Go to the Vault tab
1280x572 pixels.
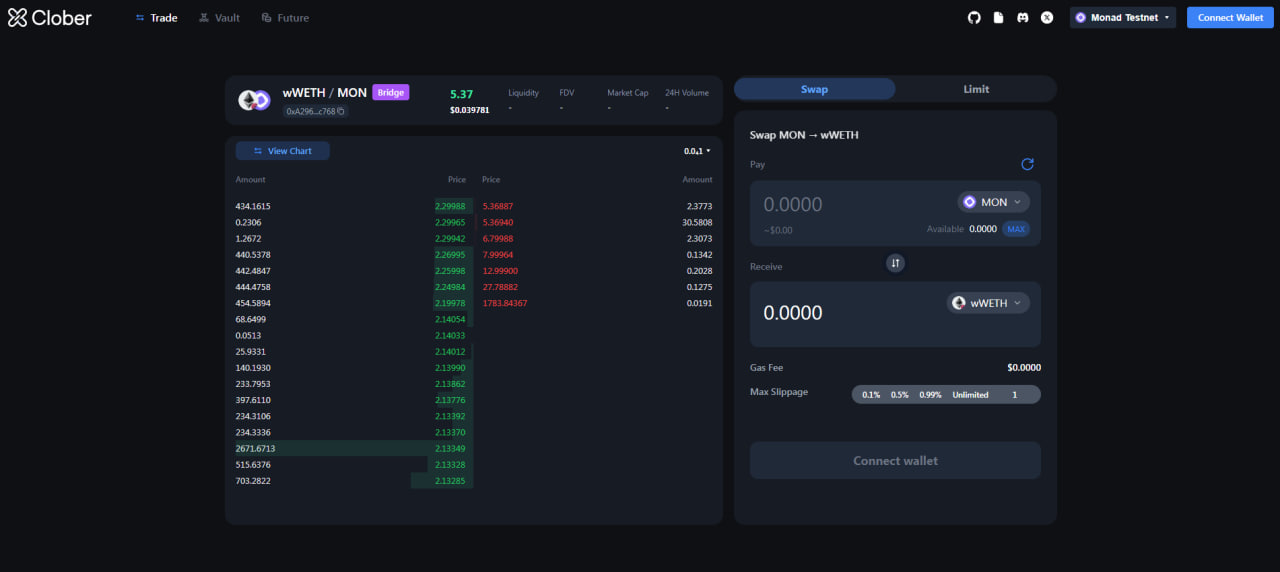coord(219,18)
